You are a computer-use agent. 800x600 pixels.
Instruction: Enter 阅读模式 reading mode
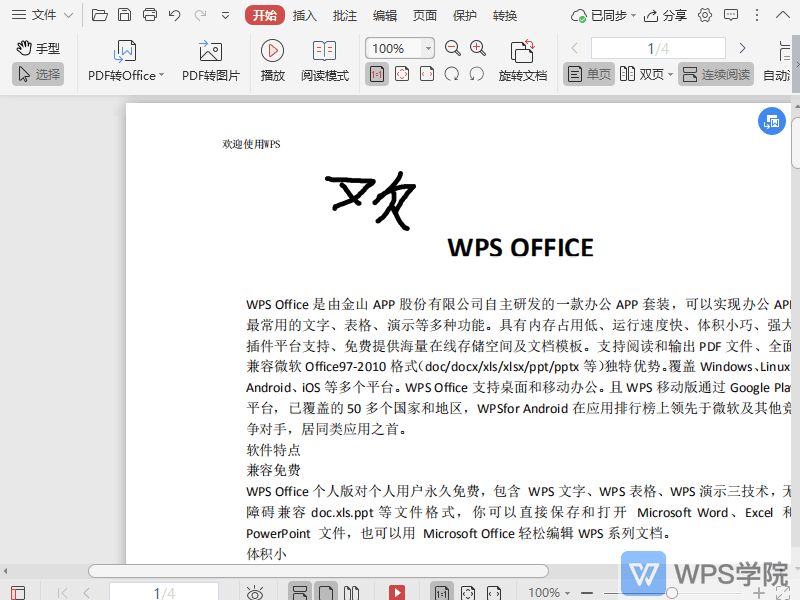point(324,61)
